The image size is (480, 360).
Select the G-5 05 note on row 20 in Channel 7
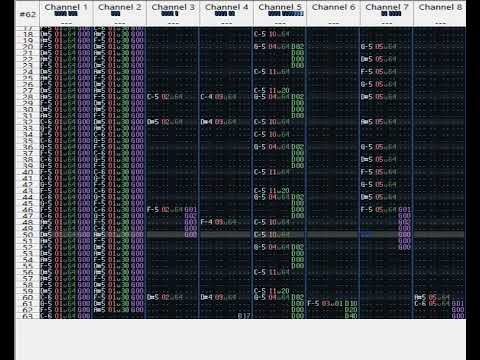tap(379, 47)
